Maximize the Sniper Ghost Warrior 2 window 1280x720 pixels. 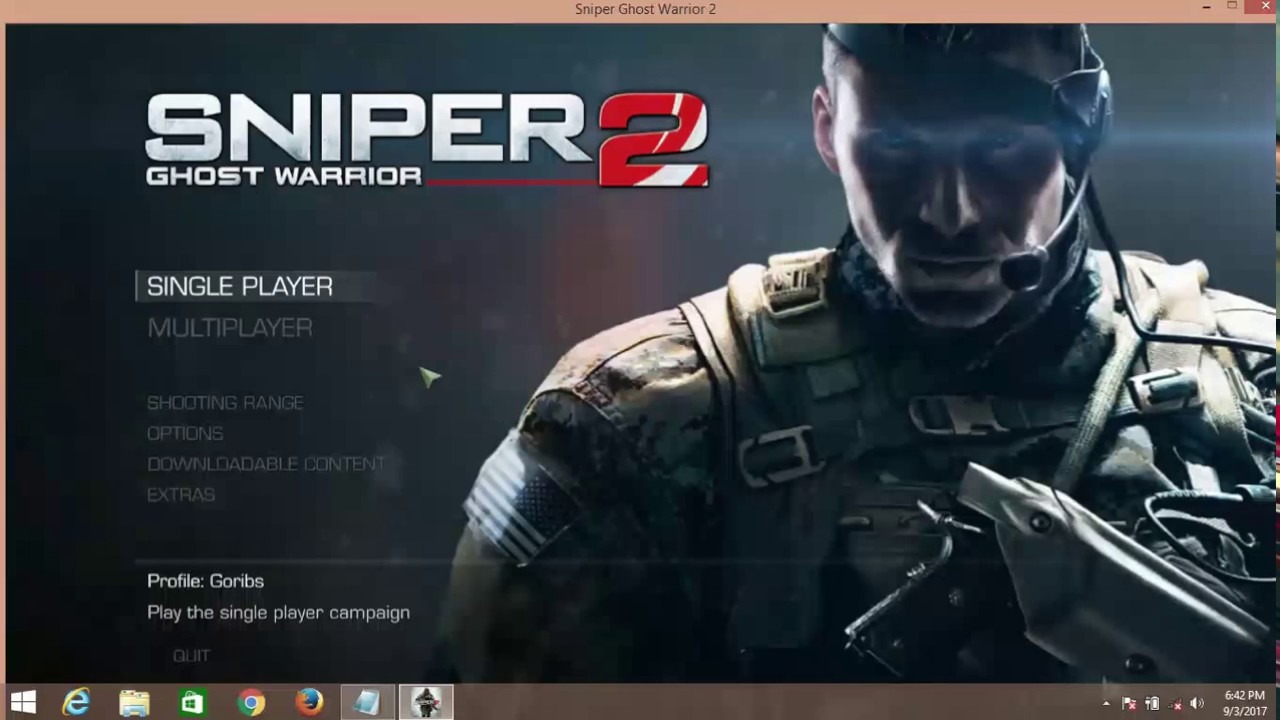(x=1233, y=7)
